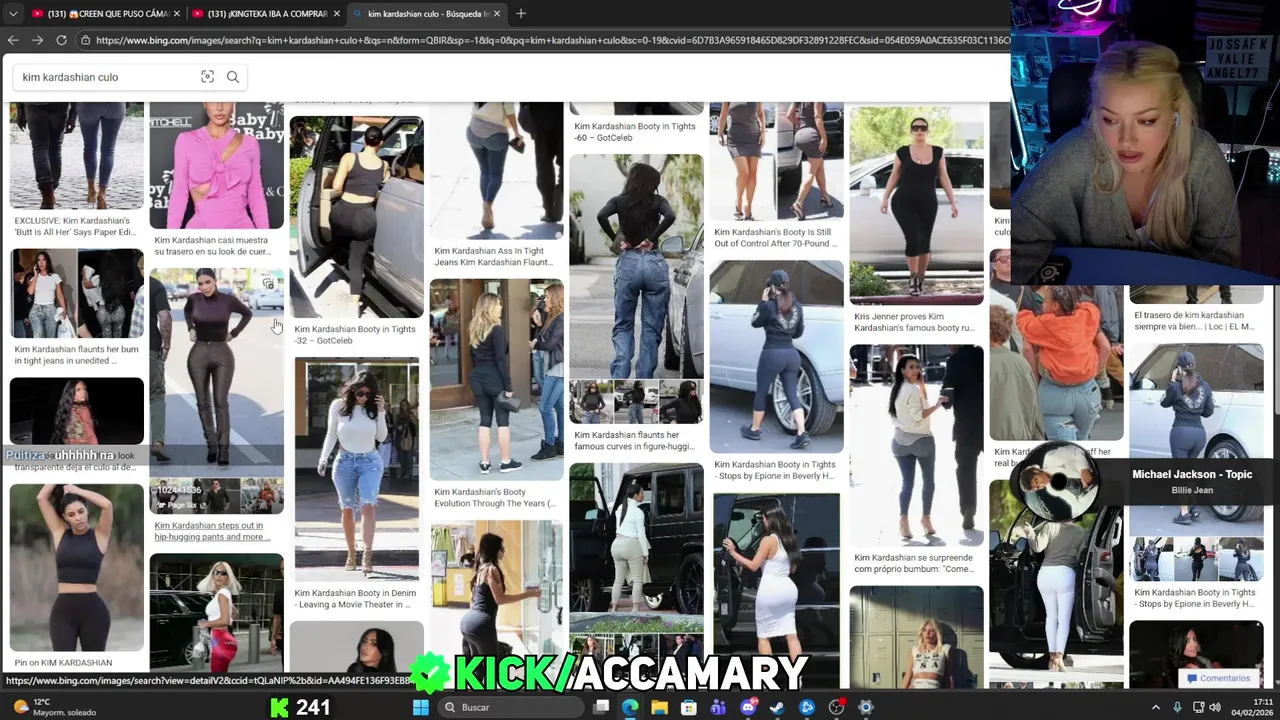
Task: Expand hidden system tray icons chevron
Action: click(x=1156, y=707)
